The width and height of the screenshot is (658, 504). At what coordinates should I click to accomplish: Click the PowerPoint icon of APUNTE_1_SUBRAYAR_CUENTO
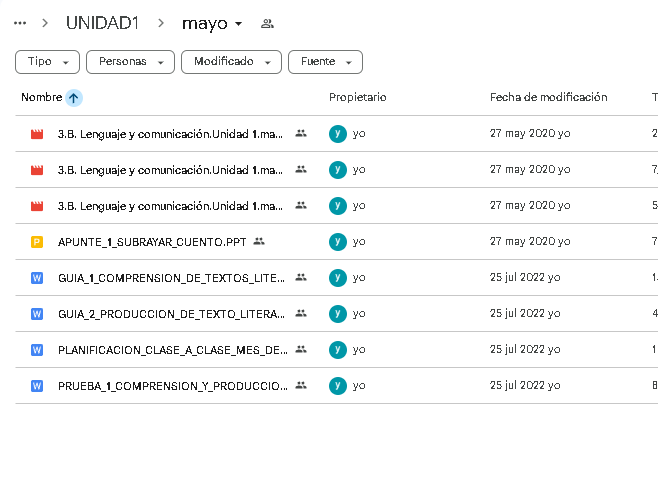(x=37, y=242)
